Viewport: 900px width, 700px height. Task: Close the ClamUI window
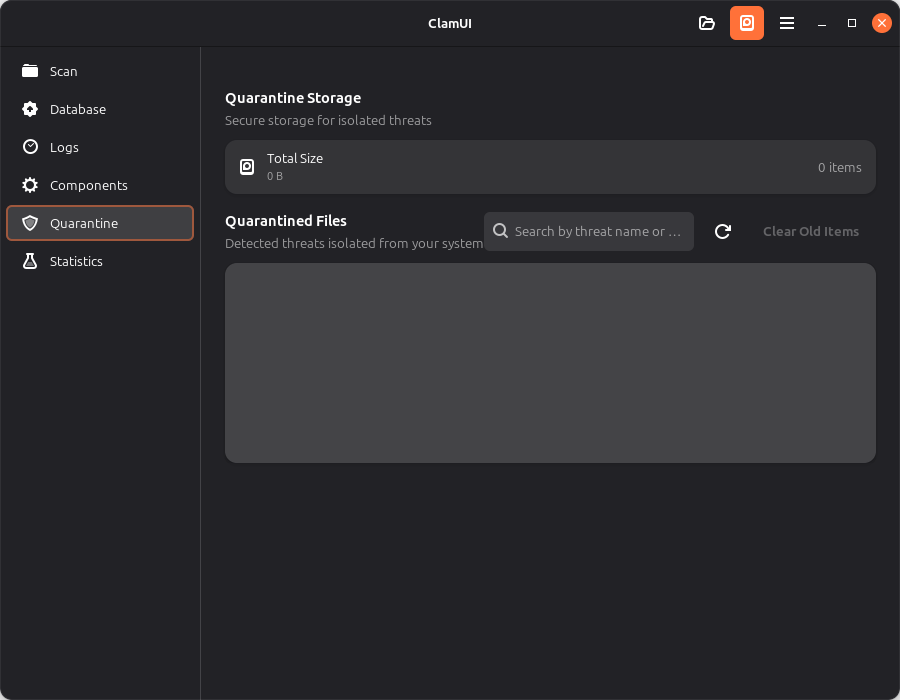(881, 23)
